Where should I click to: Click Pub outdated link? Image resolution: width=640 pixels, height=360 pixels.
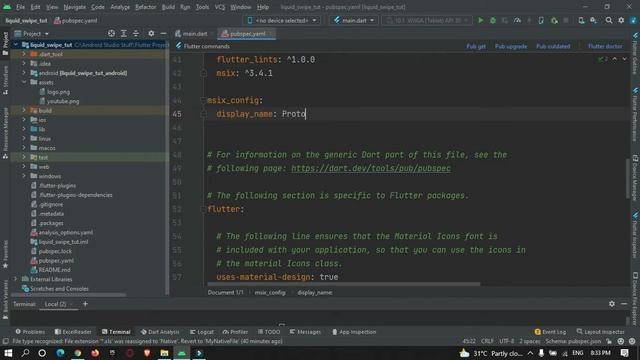point(553,46)
